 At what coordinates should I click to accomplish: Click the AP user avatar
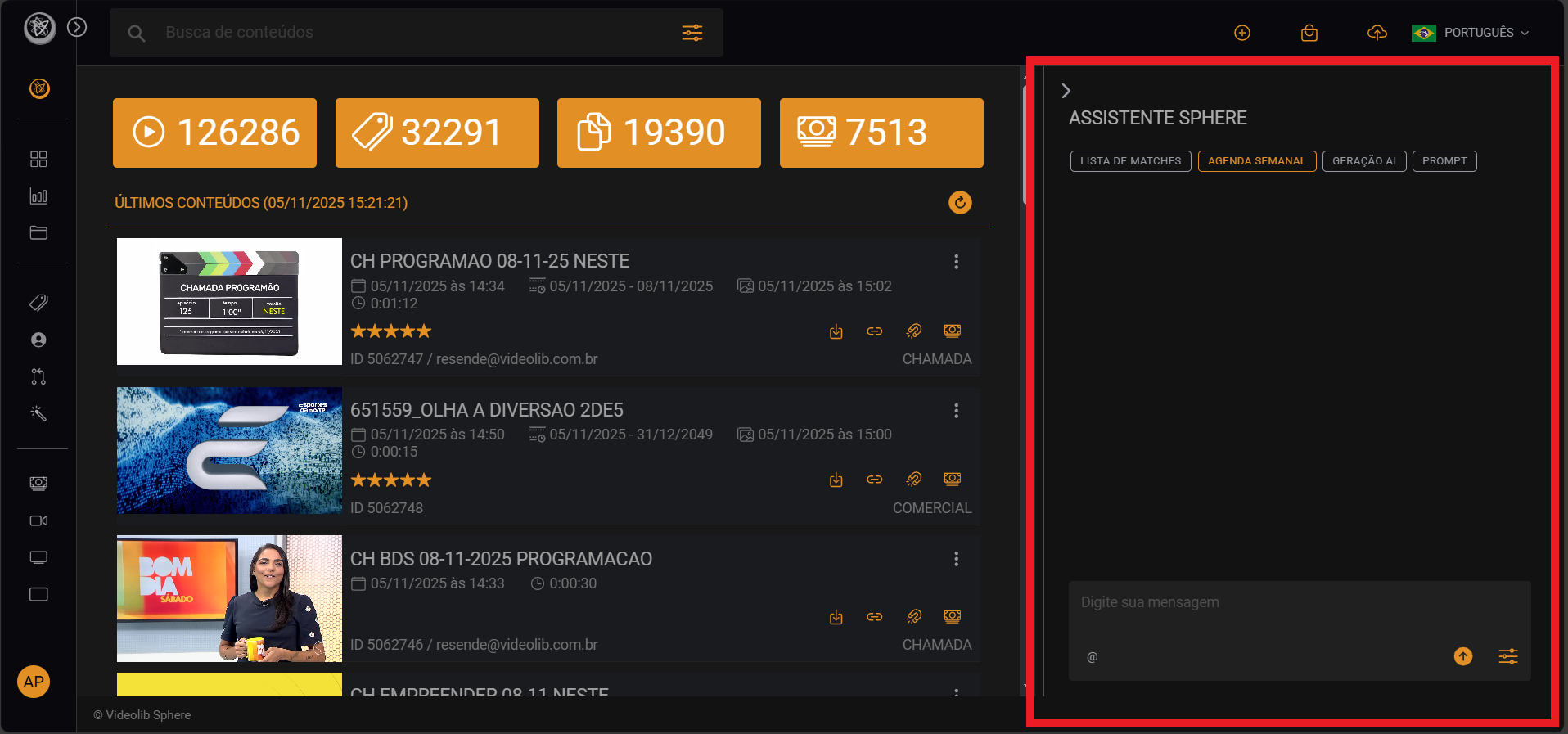pyautogui.click(x=34, y=682)
